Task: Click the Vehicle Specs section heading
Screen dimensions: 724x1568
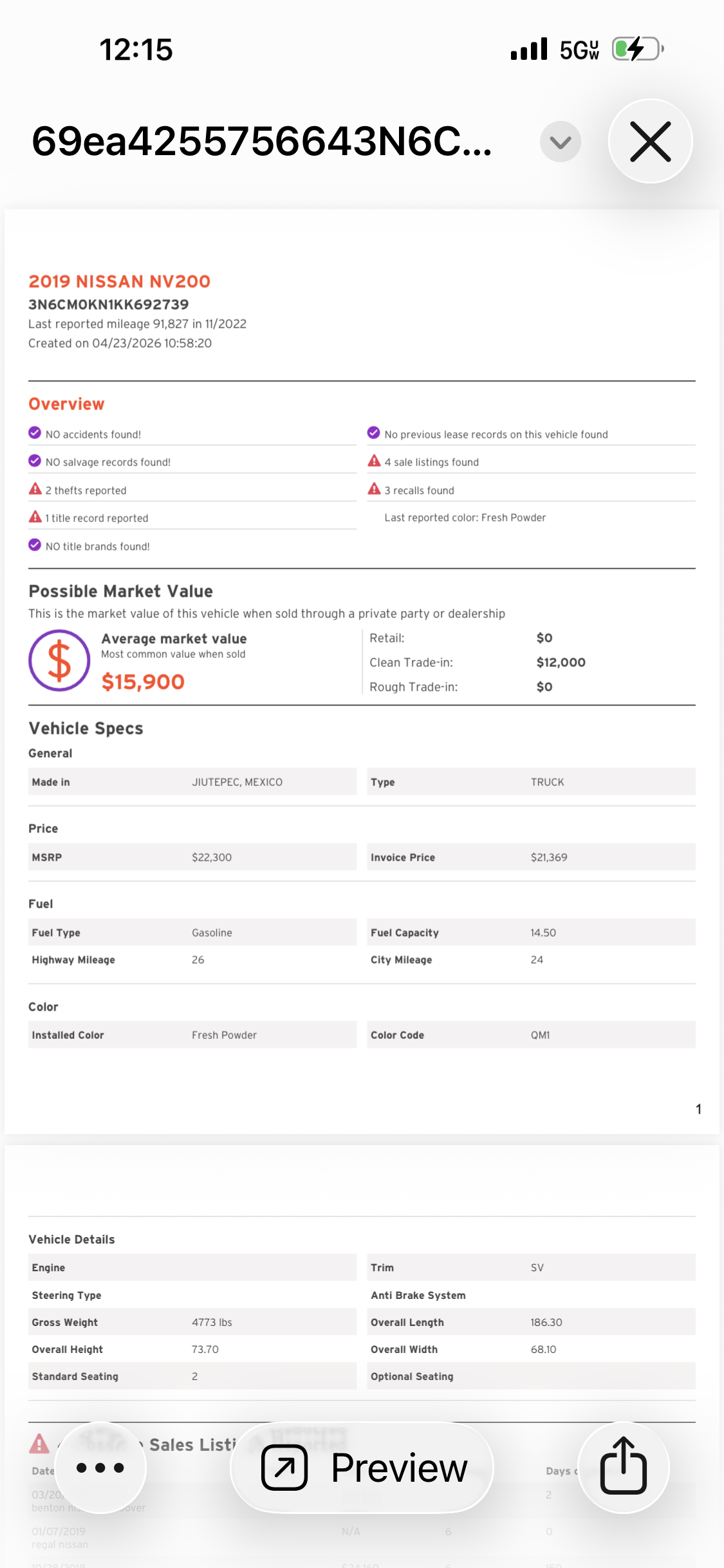Action: [x=86, y=728]
